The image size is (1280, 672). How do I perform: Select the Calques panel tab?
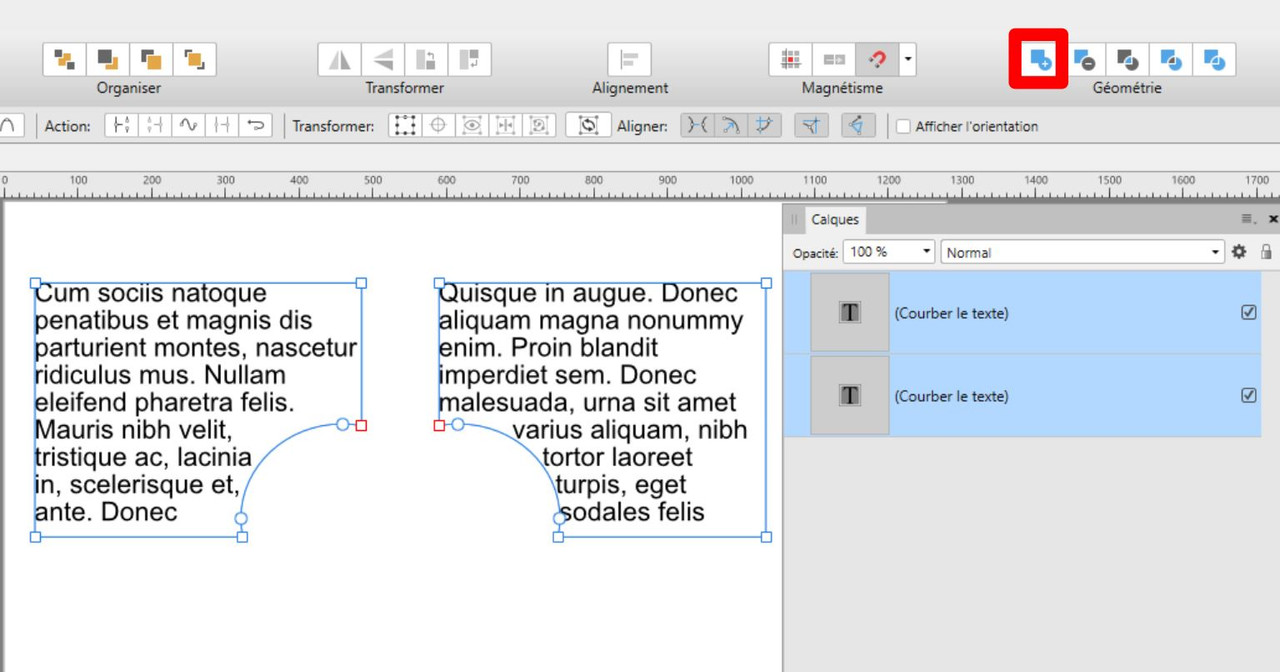click(835, 220)
